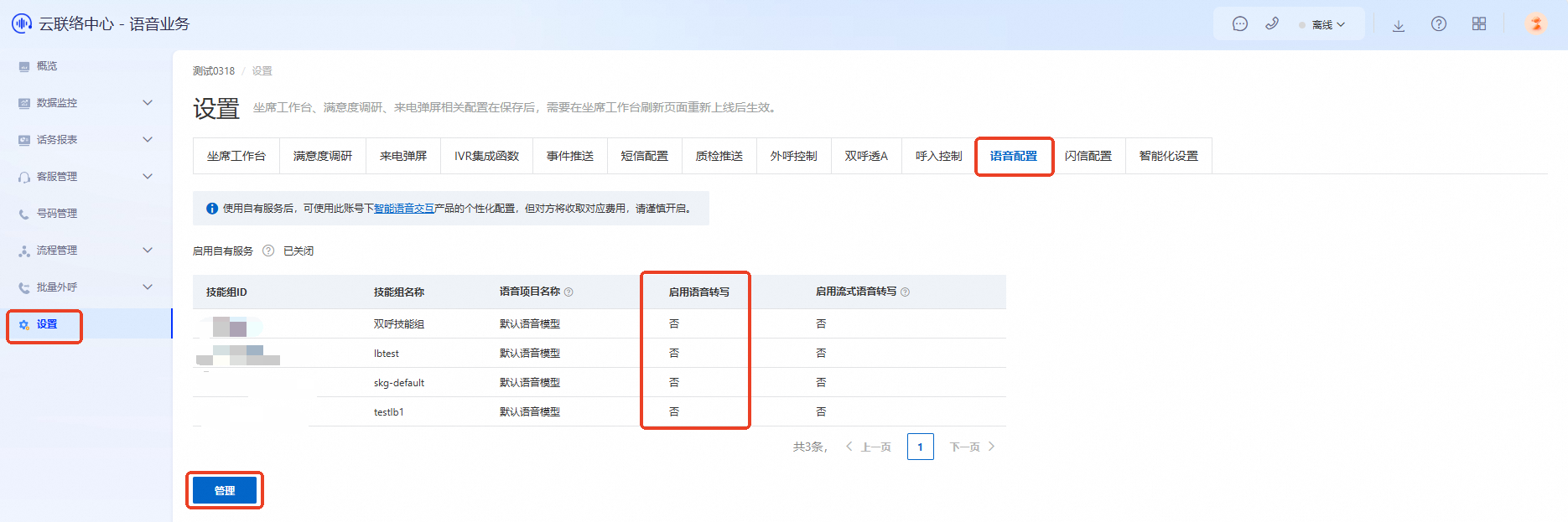Click the testlb1 skill group cell
This screenshot has width=1568, height=522.
click(389, 412)
